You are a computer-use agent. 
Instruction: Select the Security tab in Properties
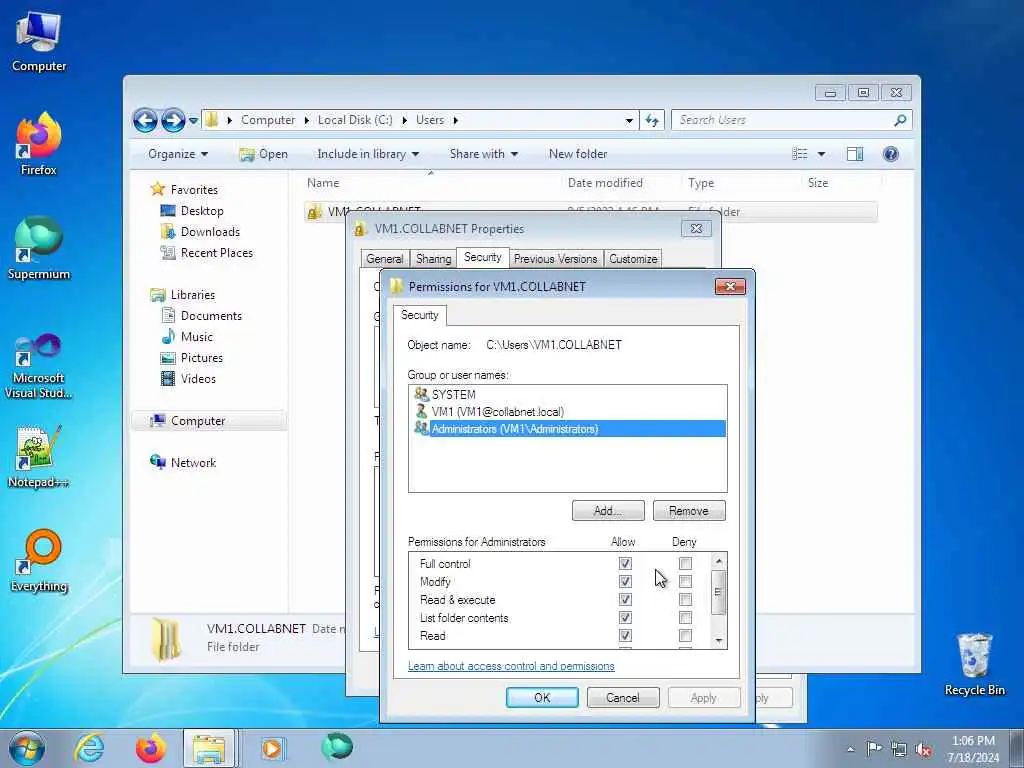(483, 257)
